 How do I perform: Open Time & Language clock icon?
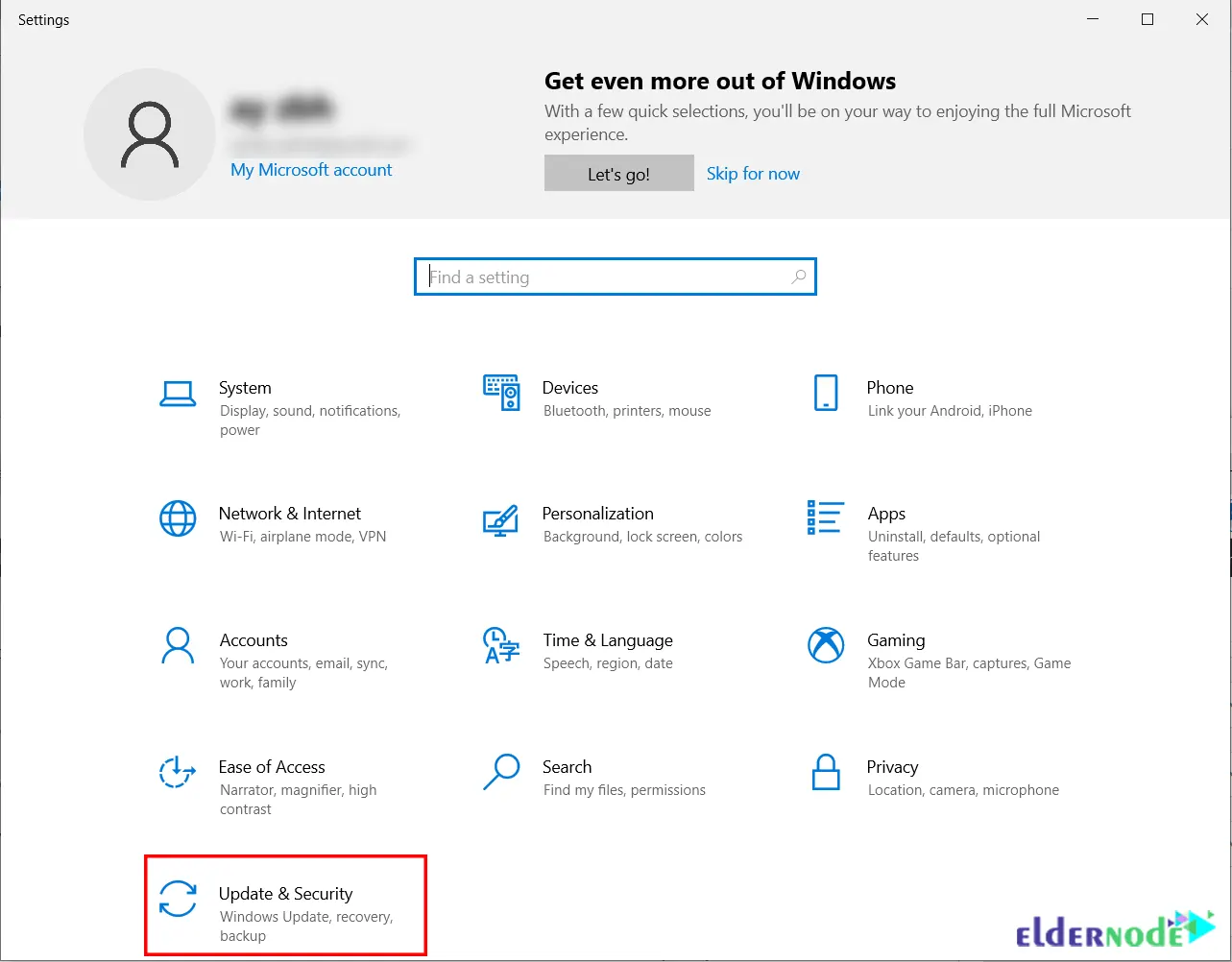501,645
